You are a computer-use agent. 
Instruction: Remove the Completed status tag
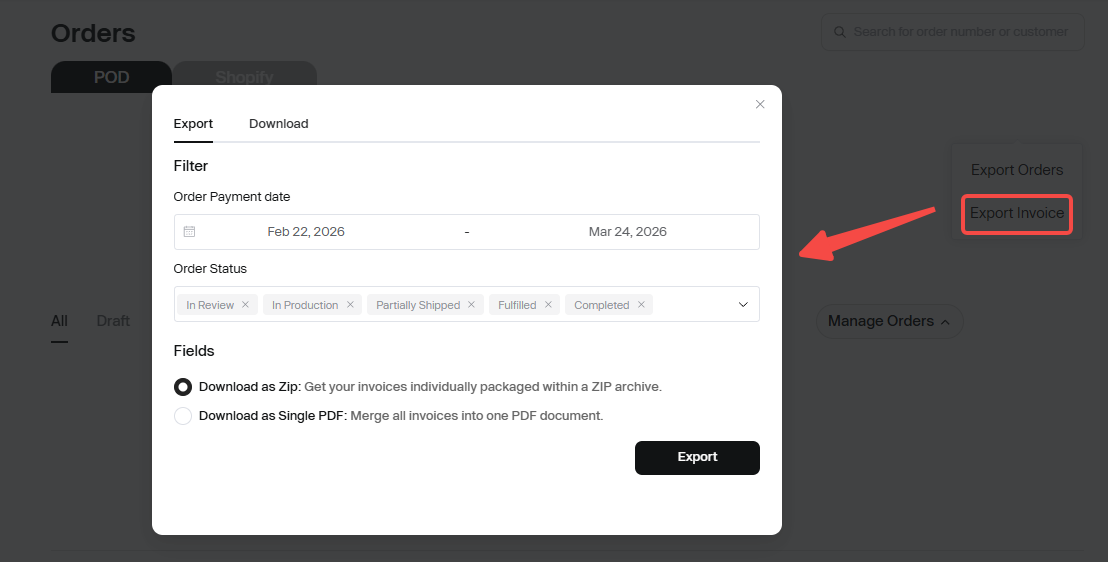coord(641,305)
